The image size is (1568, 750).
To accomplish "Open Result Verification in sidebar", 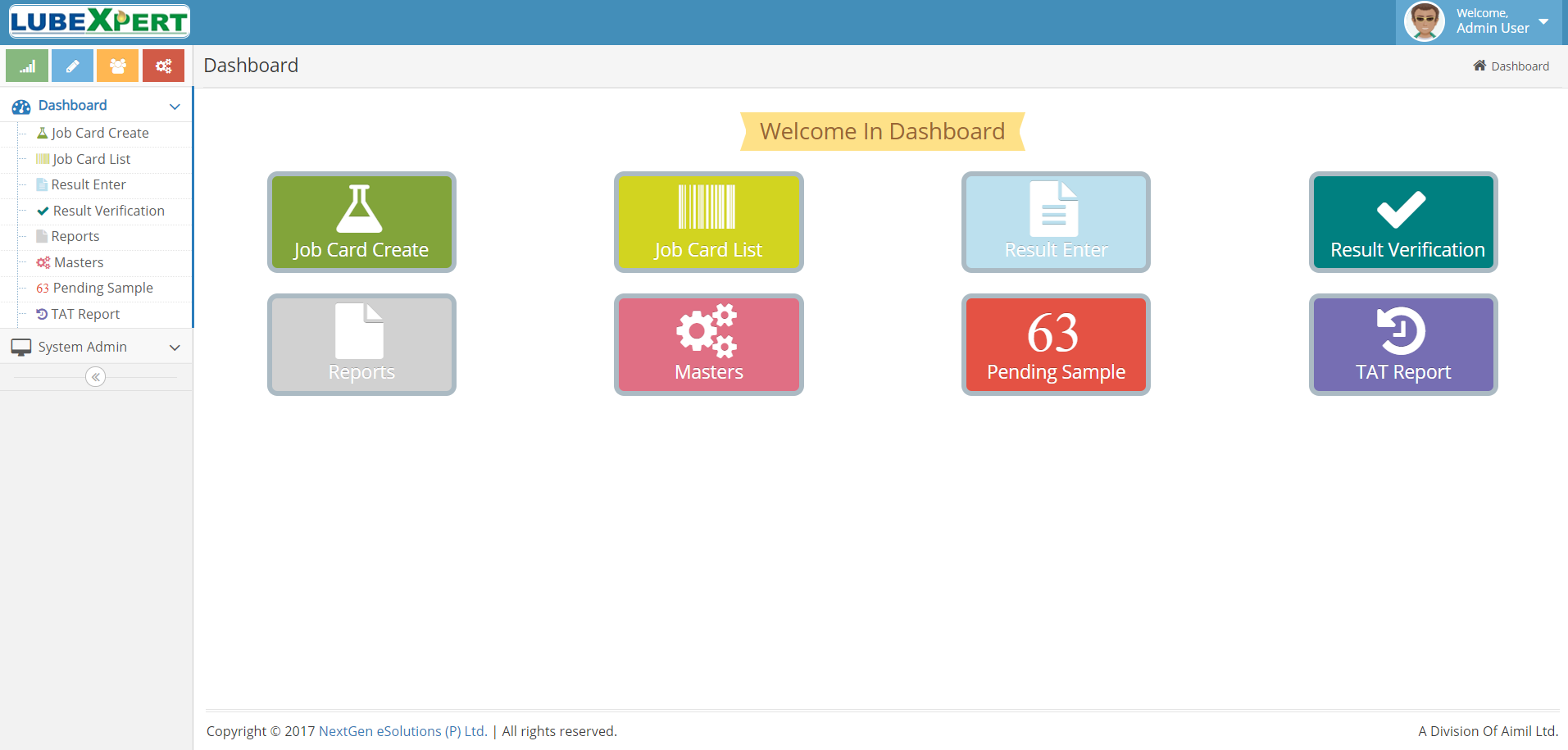I will coord(108,211).
